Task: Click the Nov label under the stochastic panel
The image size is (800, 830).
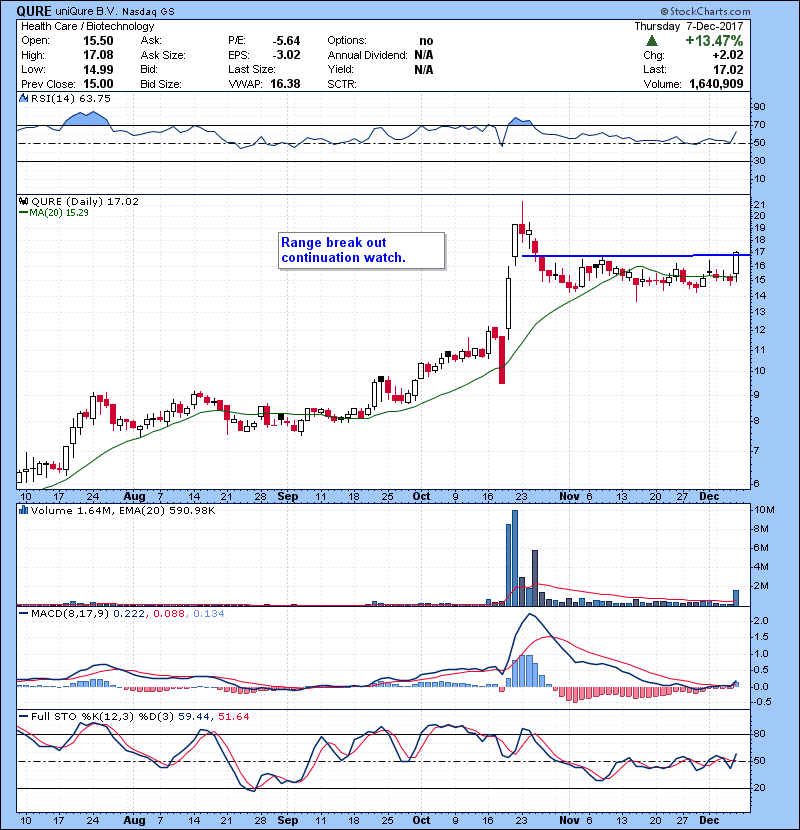Action: pyautogui.click(x=570, y=820)
